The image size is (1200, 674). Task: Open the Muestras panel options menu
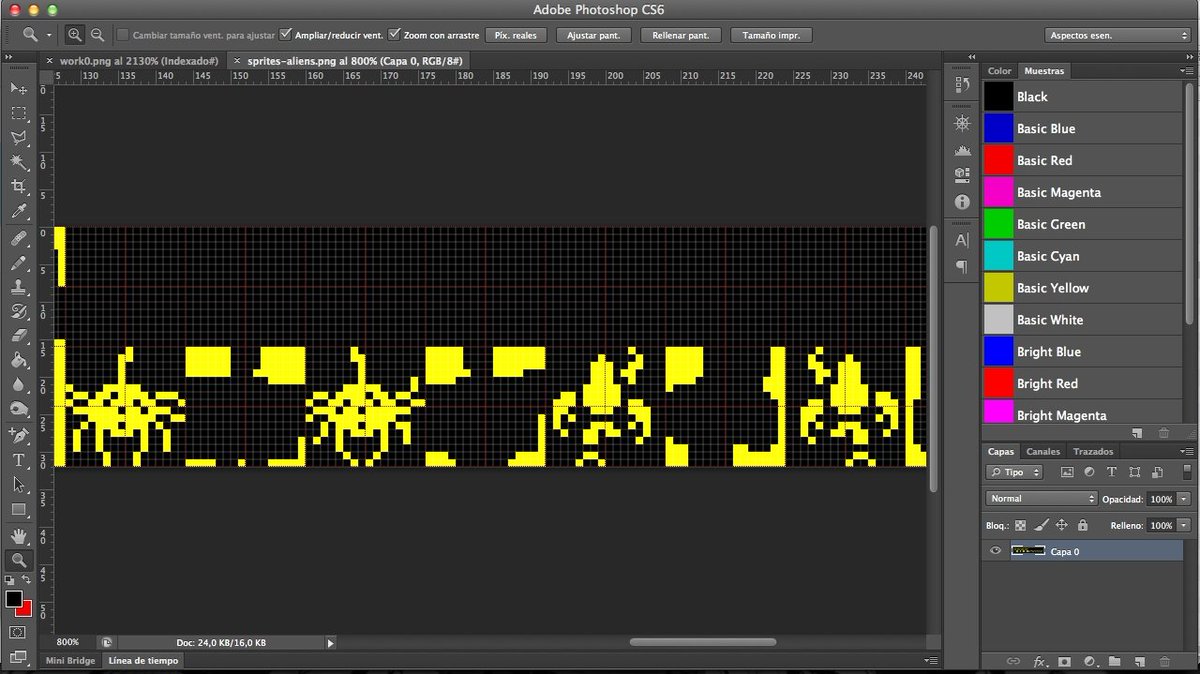[x=1186, y=71]
